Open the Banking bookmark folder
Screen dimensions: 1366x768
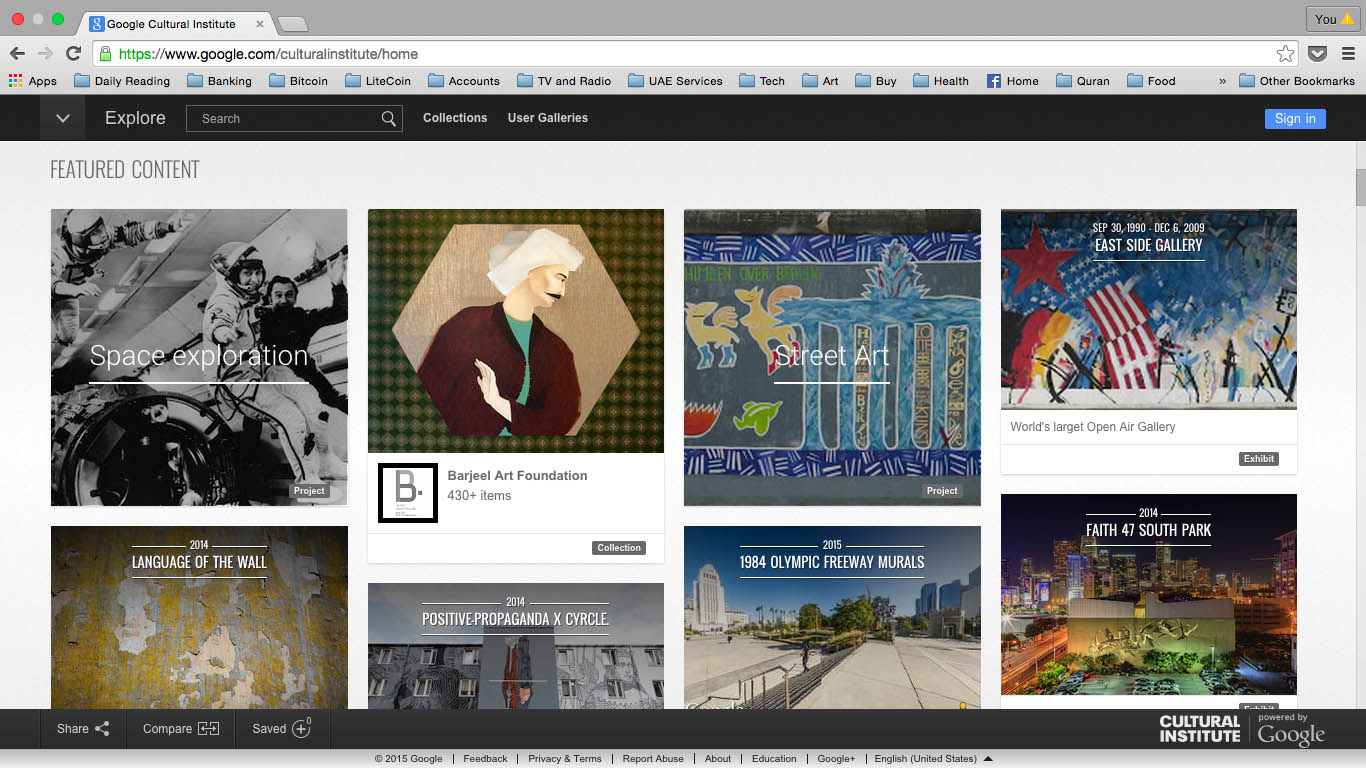[x=219, y=81]
